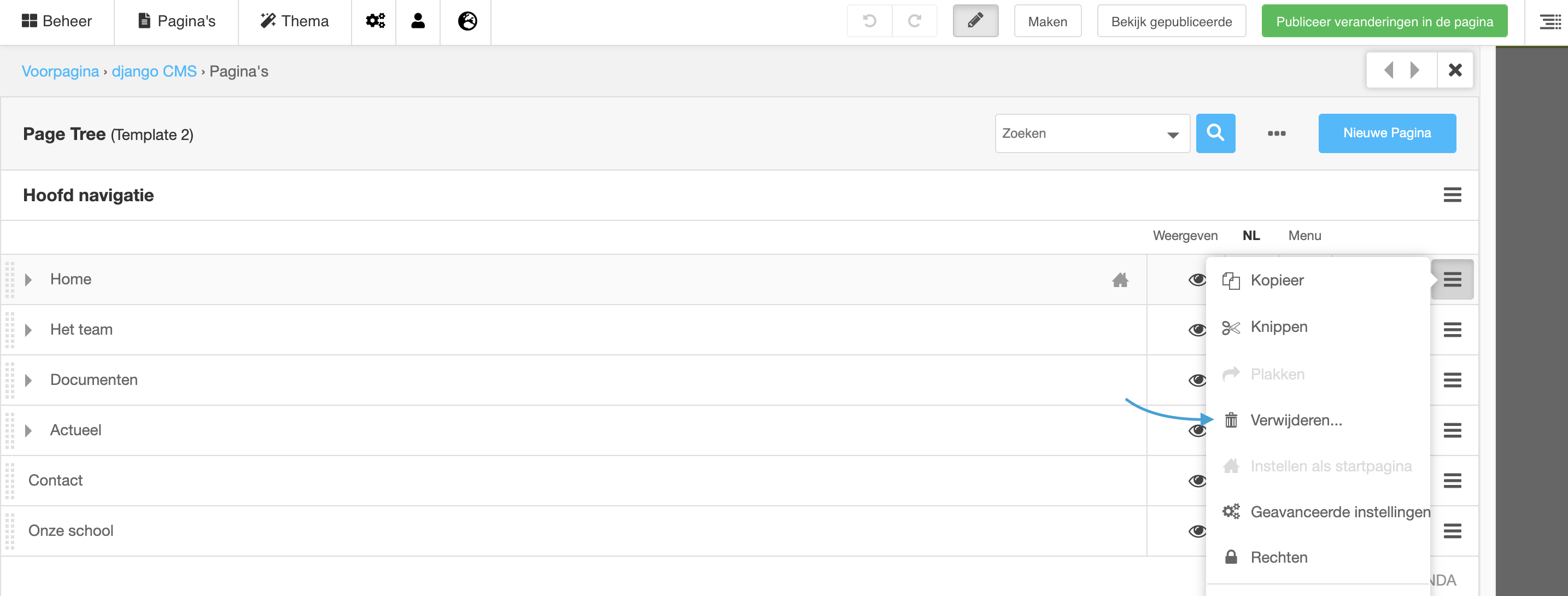
Task: Open the gears settings icon in toolbar
Action: pos(375,21)
